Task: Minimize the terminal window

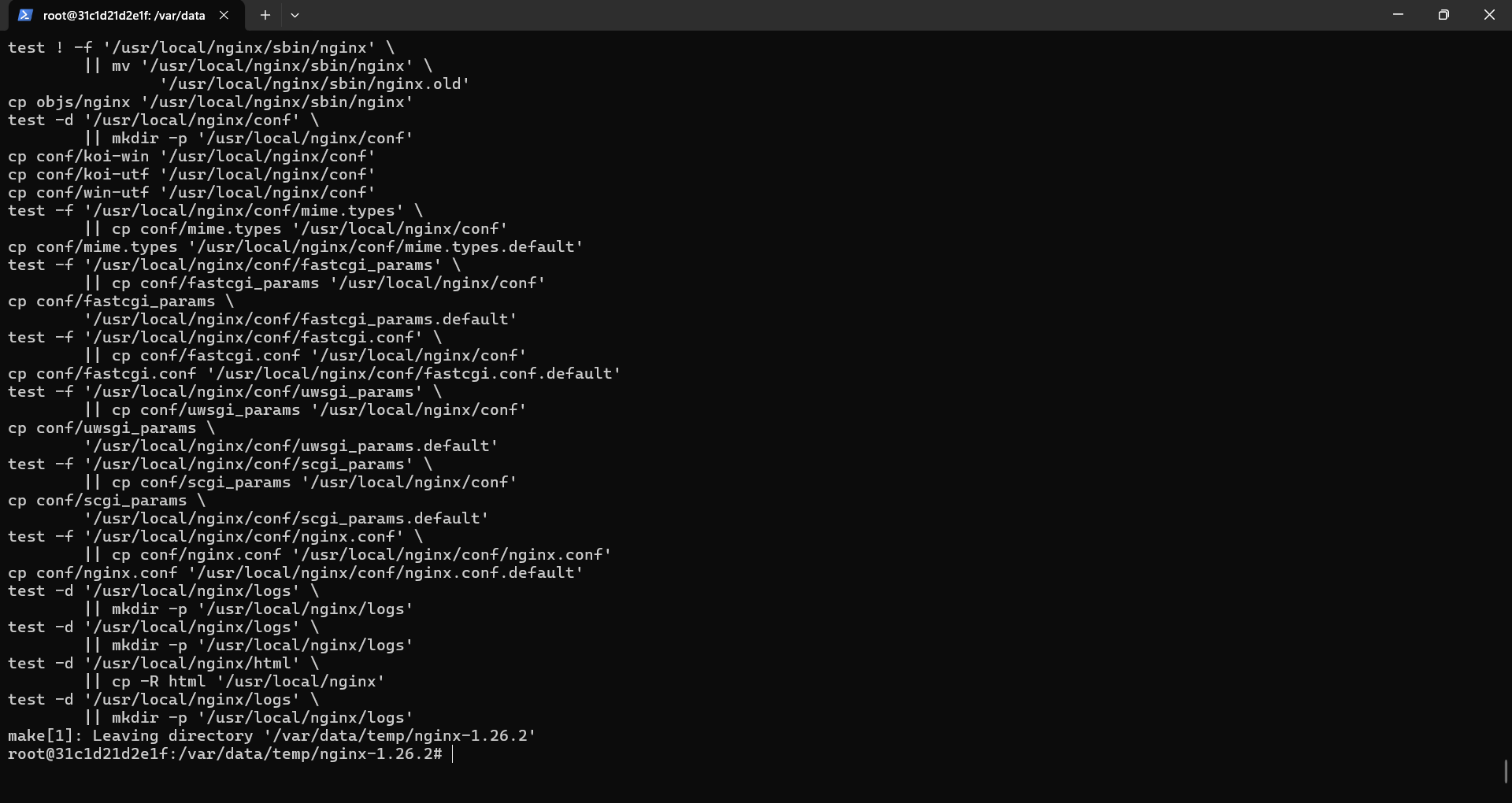Action: [1399, 15]
